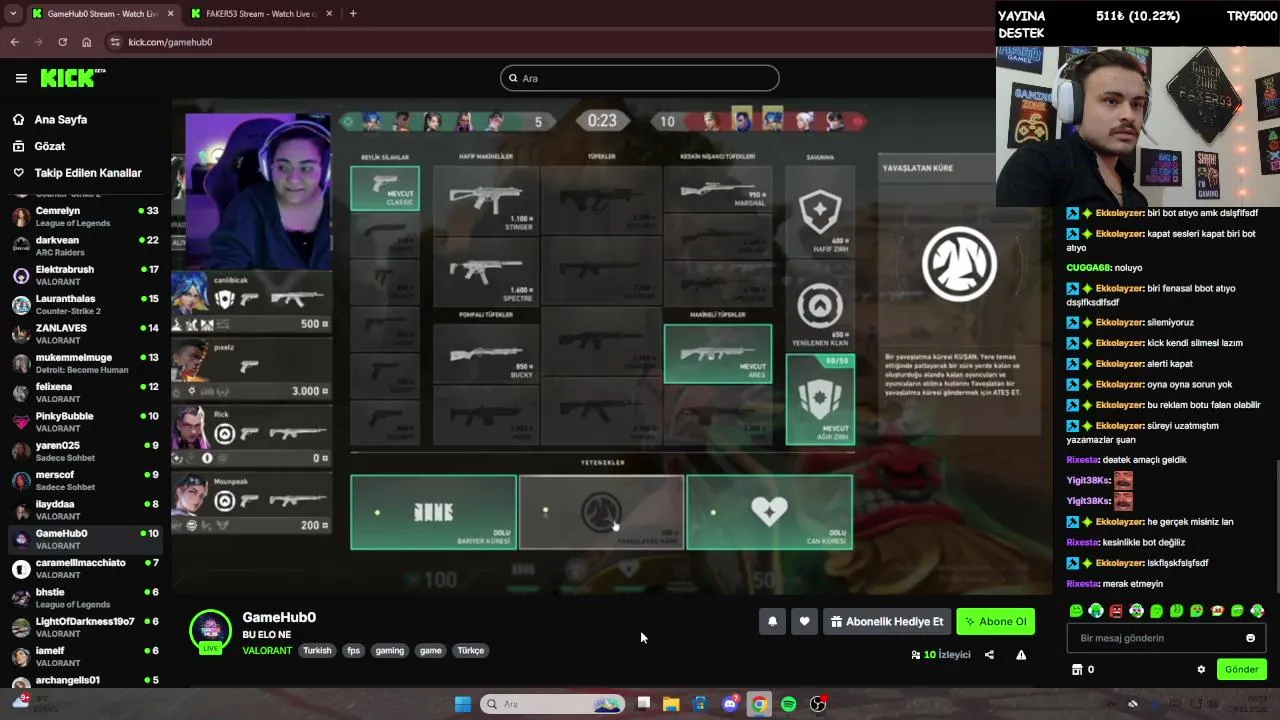Open site information icon in address bar
Viewport: 1280px width, 720px height.
pyautogui.click(x=115, y=42)
